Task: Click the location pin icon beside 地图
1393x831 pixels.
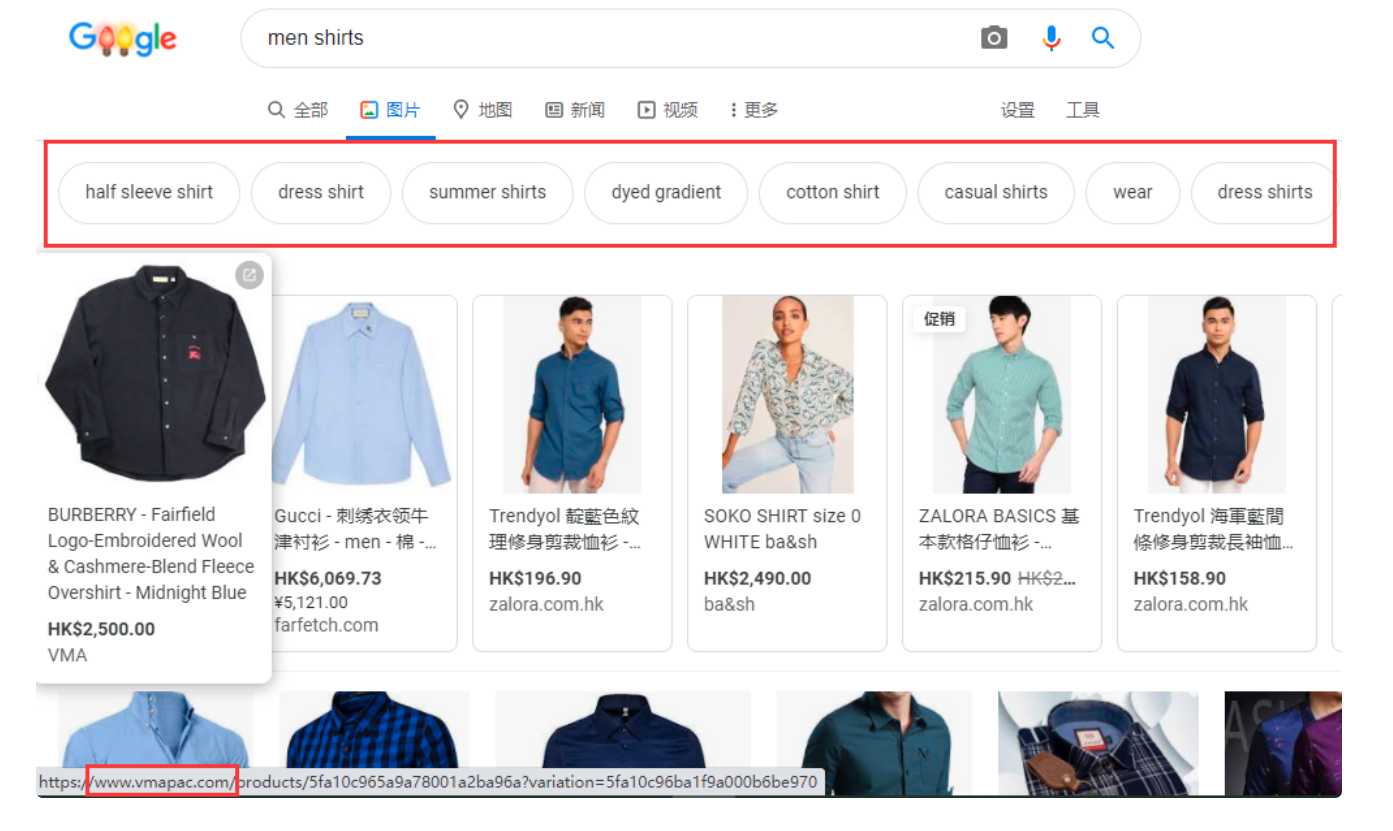Action: 460,110
